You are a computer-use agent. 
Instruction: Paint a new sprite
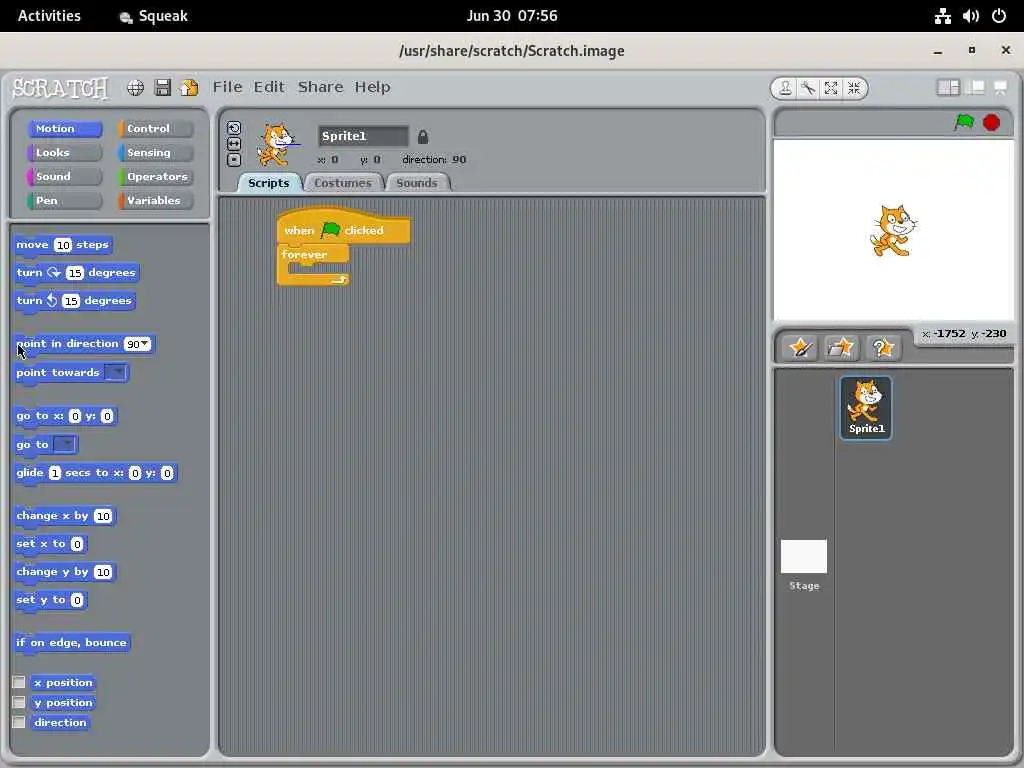(x=800, y=347)
